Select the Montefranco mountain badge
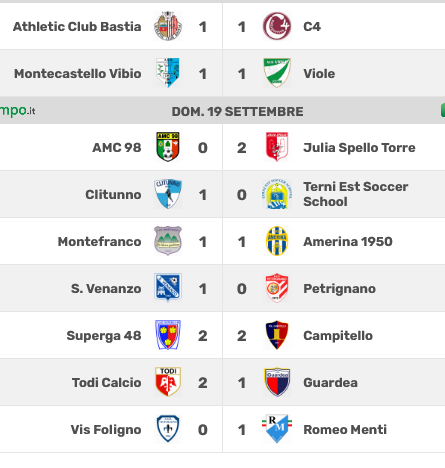The width and height of the screenshot is (445, 468). point(168,241)
